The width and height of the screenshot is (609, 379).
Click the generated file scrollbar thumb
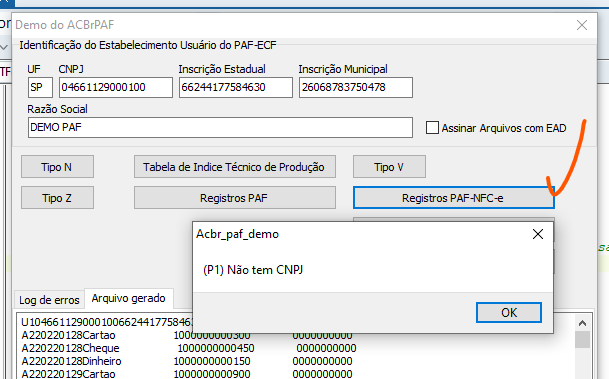click(x=582, y=339)
